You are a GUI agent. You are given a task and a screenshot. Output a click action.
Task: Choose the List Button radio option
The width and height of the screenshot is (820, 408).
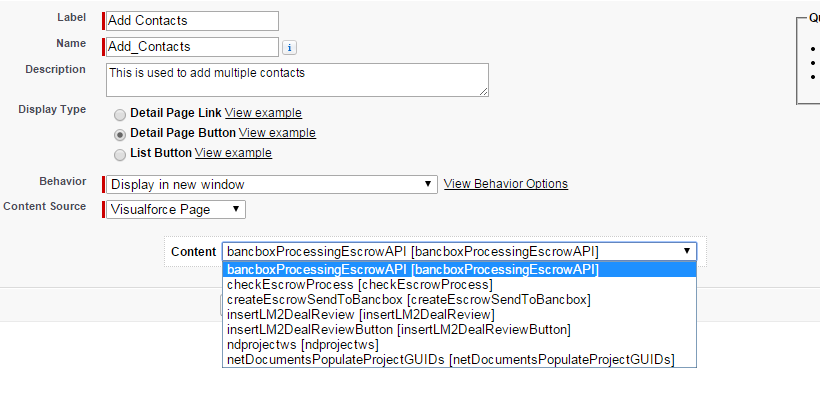coord(120,154)
